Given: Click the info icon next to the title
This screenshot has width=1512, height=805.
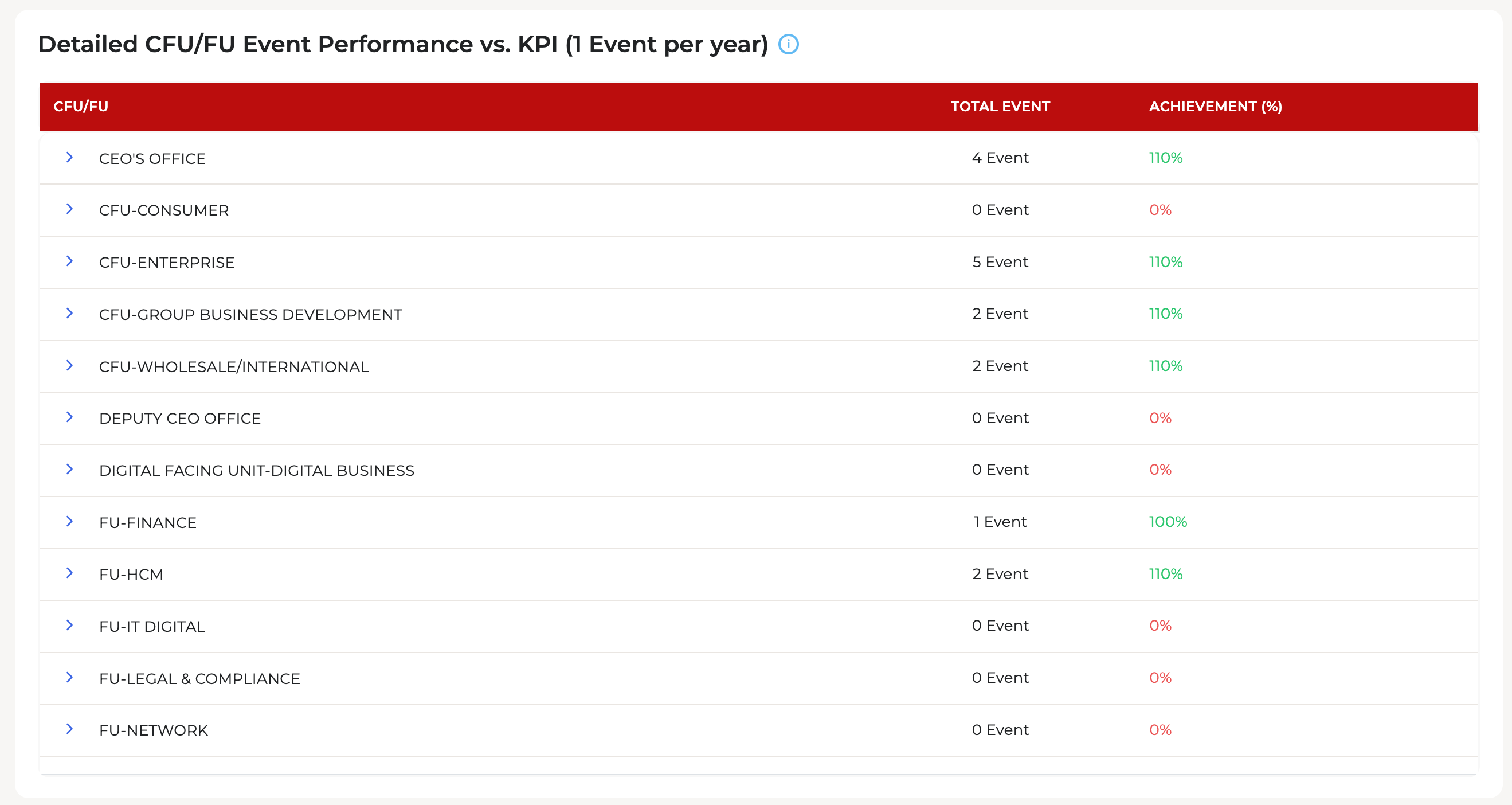Looking at the screenshot, I should pos(788,45).
